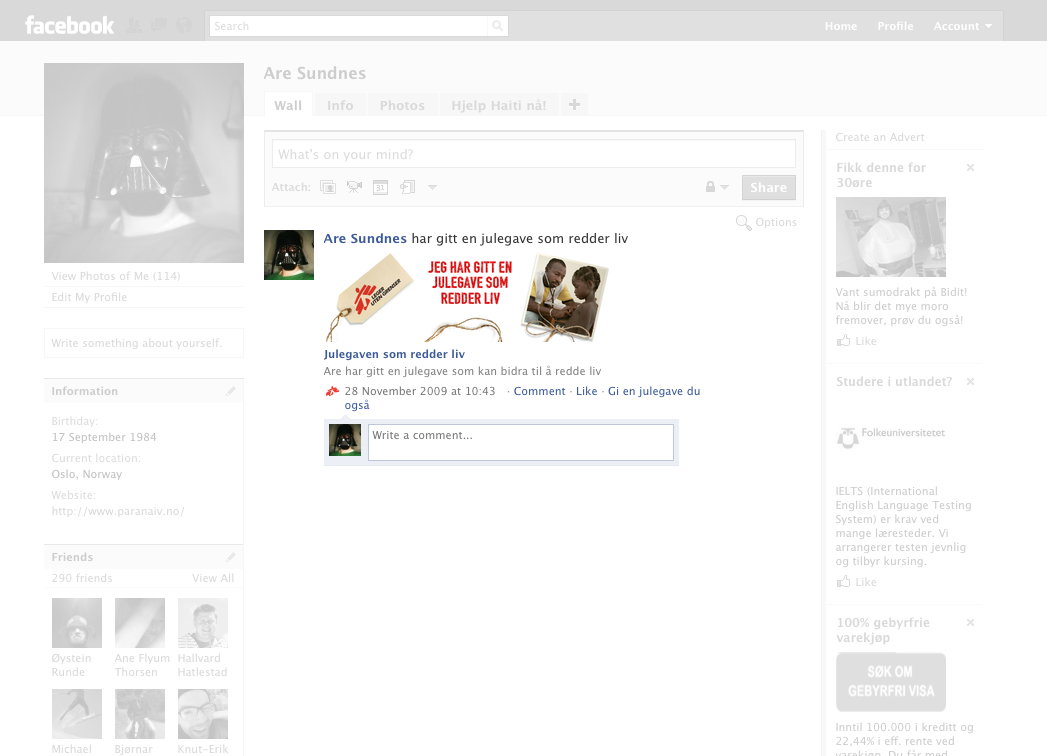Click the post author's avatar thumbnail

pos(288,255)
